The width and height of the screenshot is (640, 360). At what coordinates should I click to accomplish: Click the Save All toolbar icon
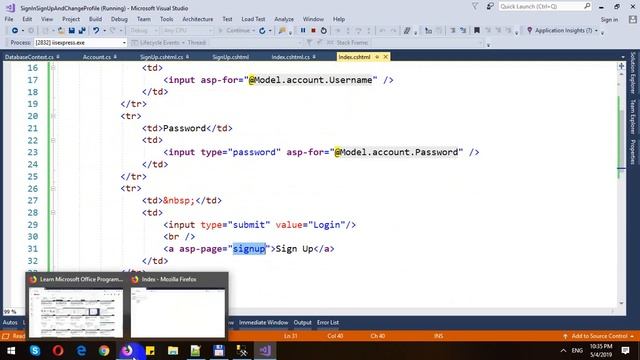click(x=82, y=31)
